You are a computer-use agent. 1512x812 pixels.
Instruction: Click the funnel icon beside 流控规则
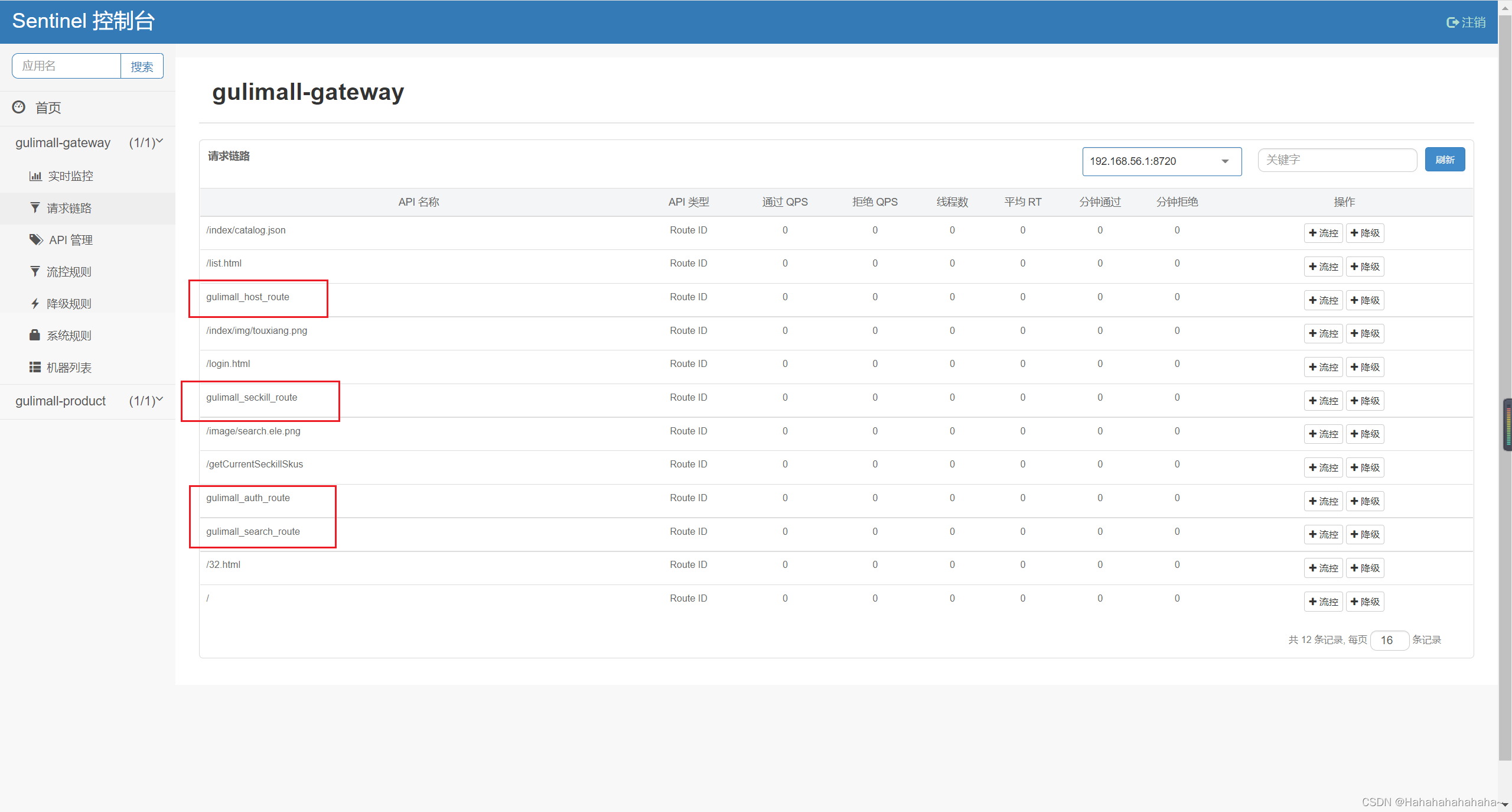35,271
